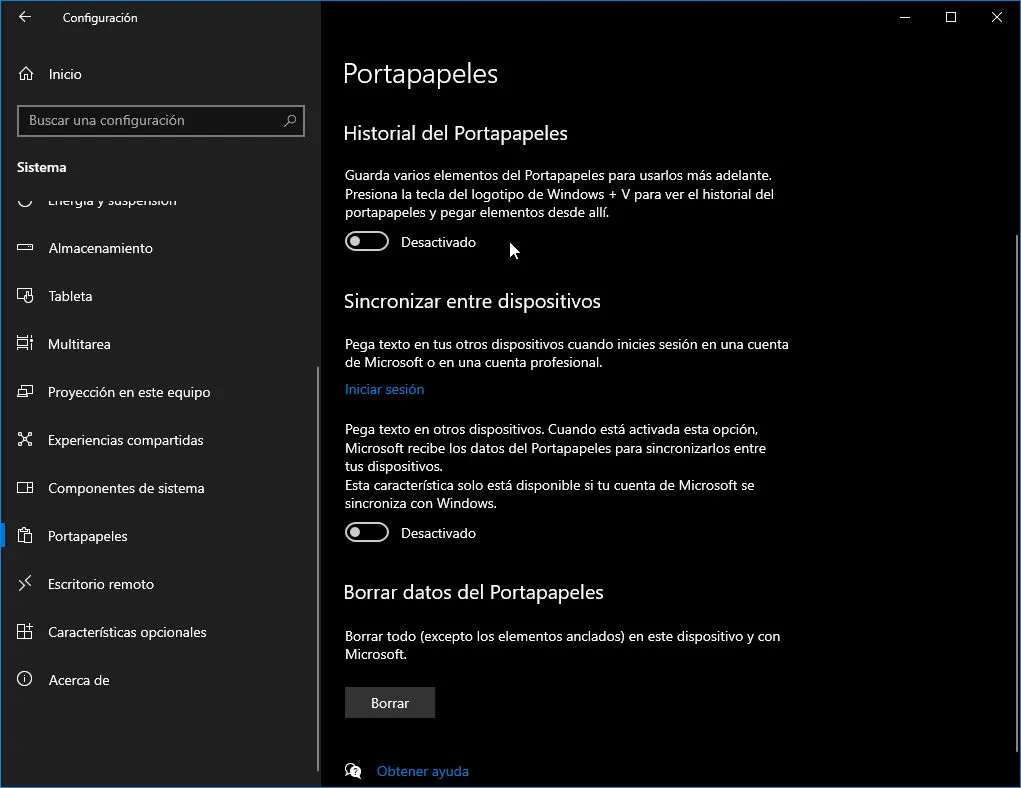The height and width of the screenshot is (788, 1021).
Task: Select Características opcionales icon
Action: 25,632
